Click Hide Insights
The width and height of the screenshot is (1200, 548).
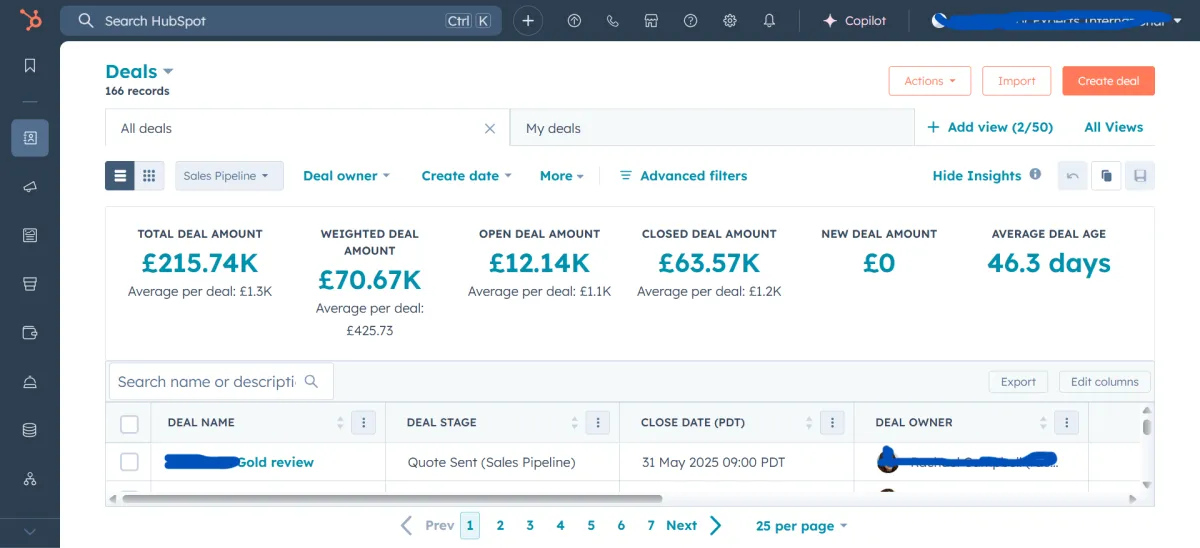(x=977, y=175)
